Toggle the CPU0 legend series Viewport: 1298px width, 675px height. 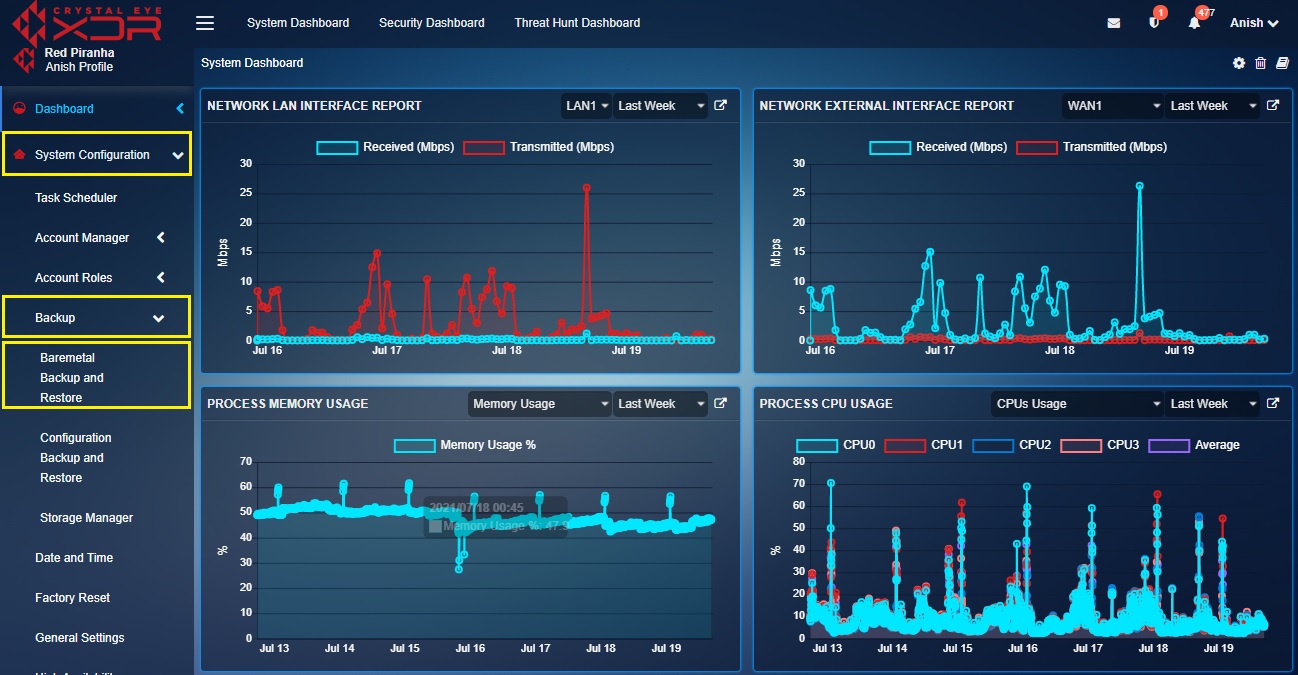[836, 445]
